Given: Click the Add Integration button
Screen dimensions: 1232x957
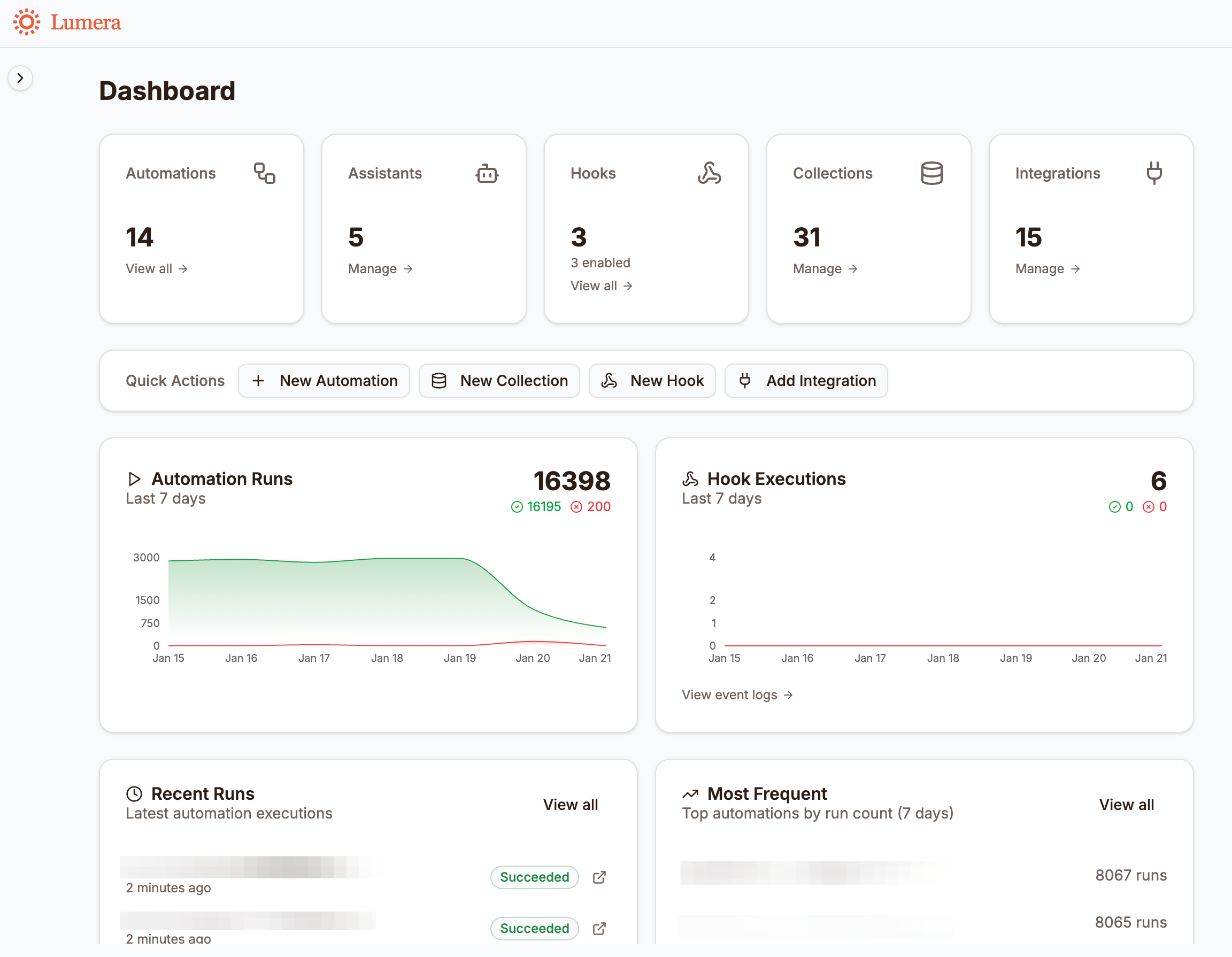Looking at the screenshot, I should point(805,381).
